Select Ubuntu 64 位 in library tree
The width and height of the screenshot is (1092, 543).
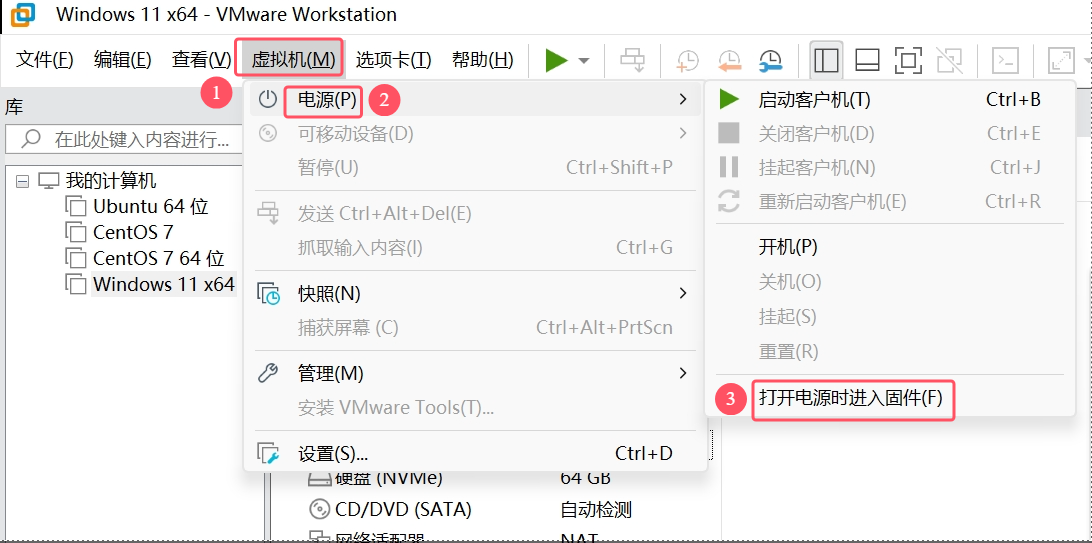click(x=150, y=207)
